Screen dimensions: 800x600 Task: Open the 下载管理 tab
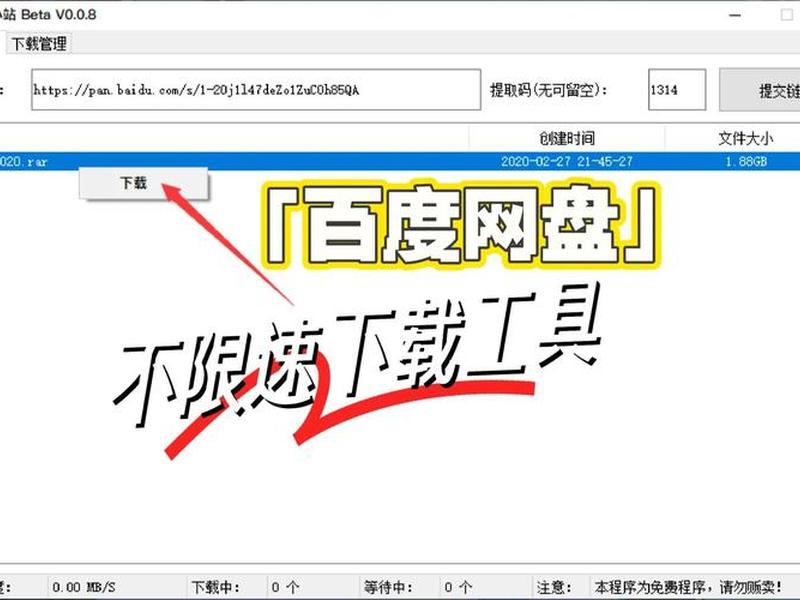tap(39, 44)
